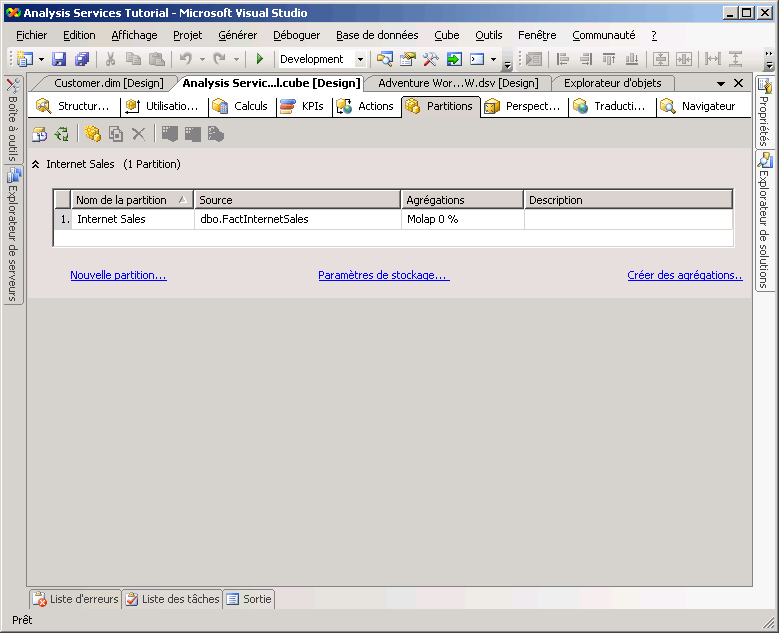Start deployment with the green play icon
779x633 pixels.
[259, 59]
